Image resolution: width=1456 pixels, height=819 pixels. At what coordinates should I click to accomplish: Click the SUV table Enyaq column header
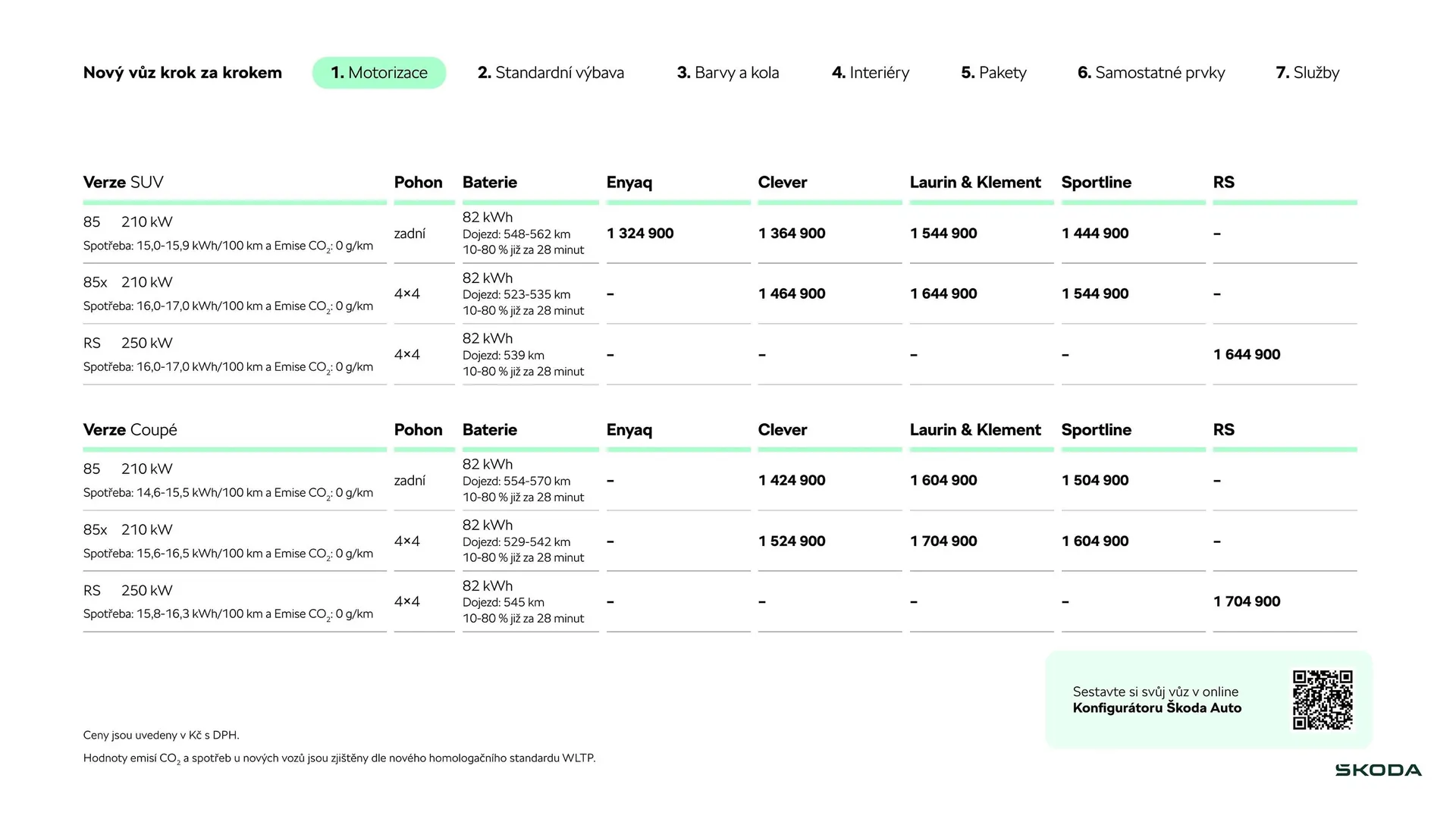(629, 183)
